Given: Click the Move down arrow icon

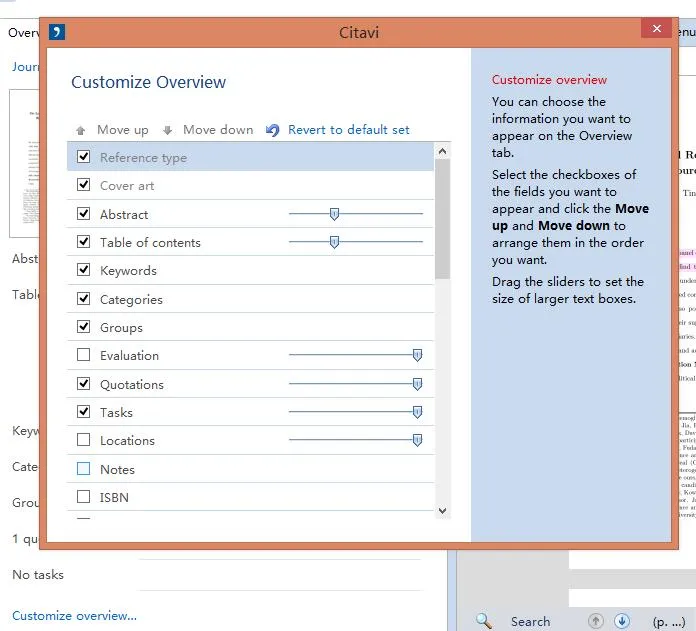Looking at the screenshot, I should pos(168,131).
